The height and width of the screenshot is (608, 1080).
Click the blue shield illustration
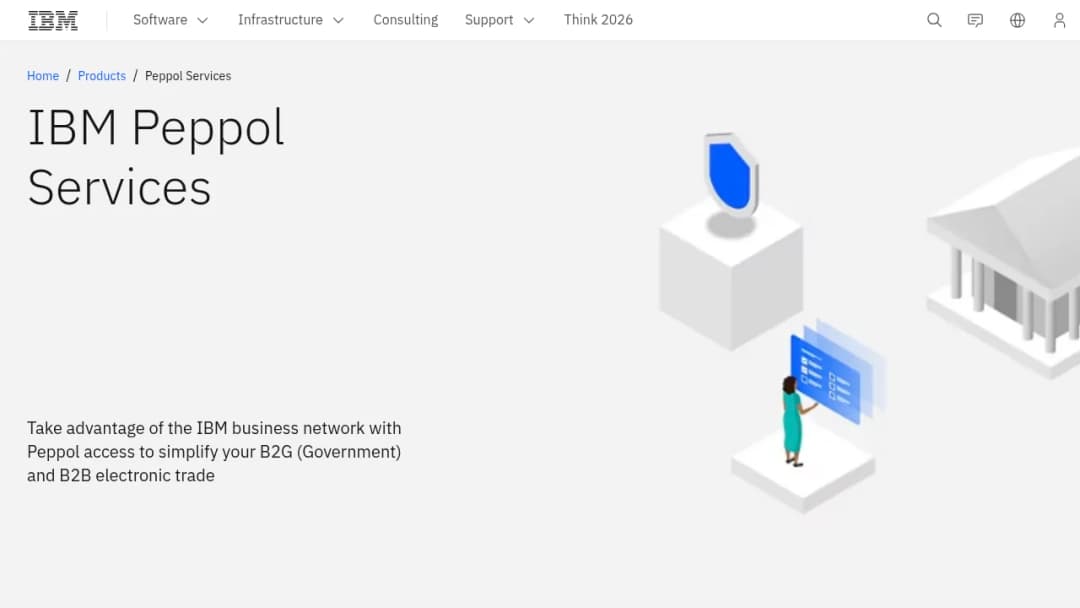[x=731, y=175]
